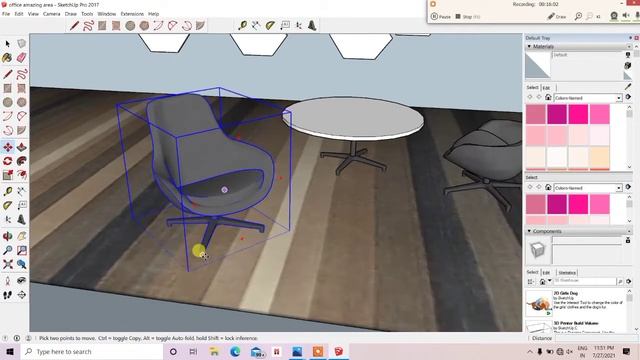Choose the pink Eraser tool

tap(22, 58)
